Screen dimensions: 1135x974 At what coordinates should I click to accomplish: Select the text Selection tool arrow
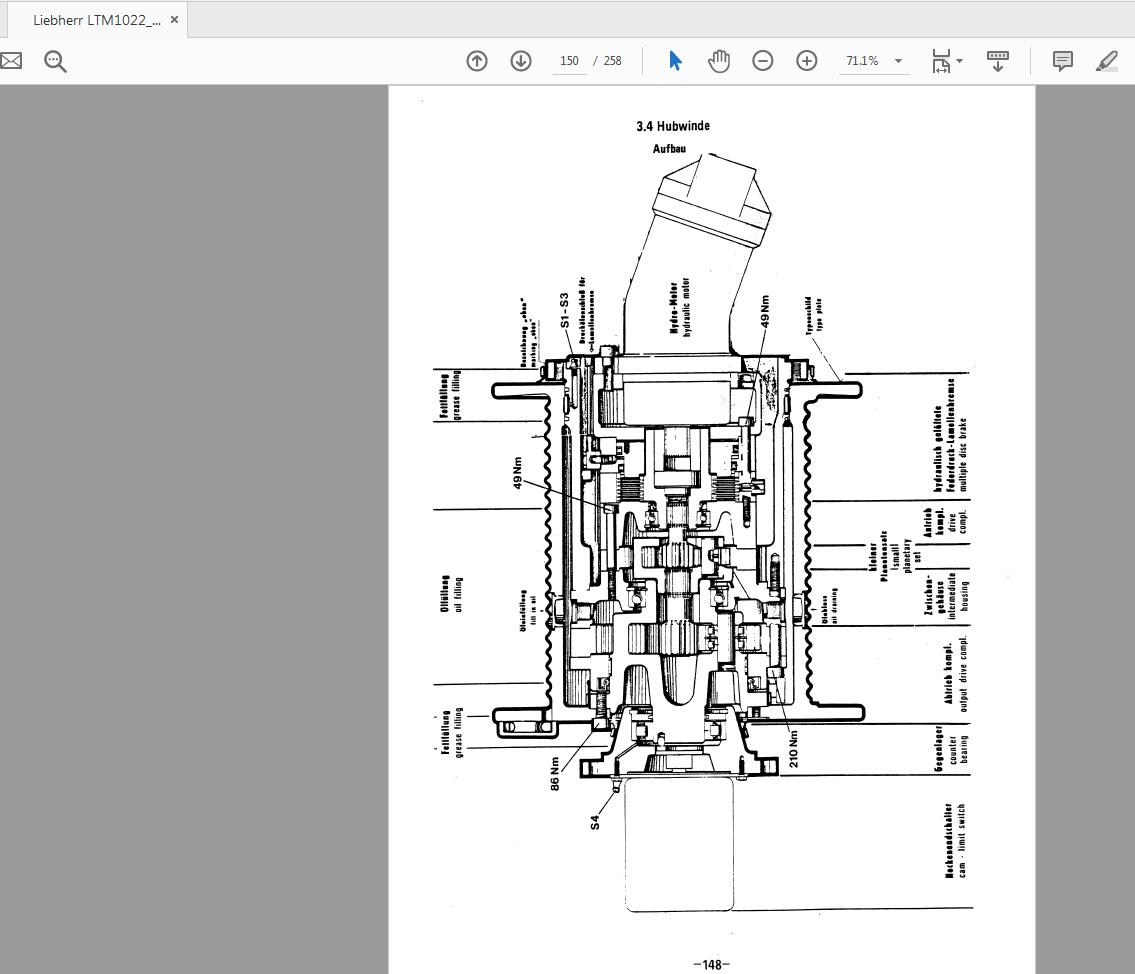tap(675, 61)
